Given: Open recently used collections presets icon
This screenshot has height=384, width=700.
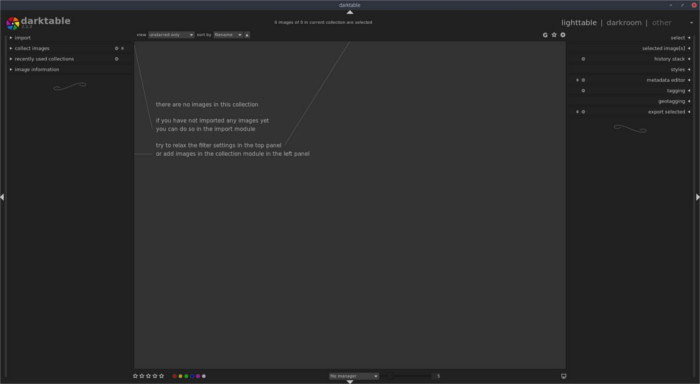Looking at the screenshot, I should pos(117,59).
